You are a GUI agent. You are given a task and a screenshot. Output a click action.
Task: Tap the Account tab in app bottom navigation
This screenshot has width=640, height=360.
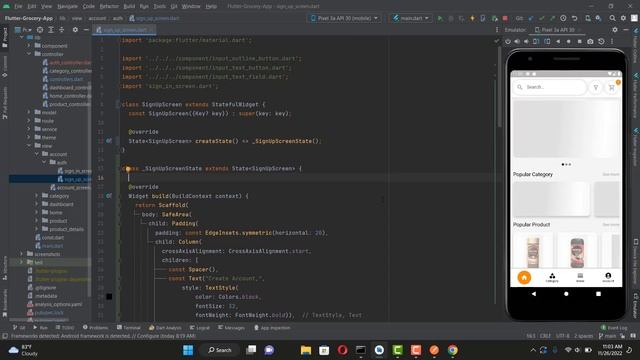[x=608, y=278]
